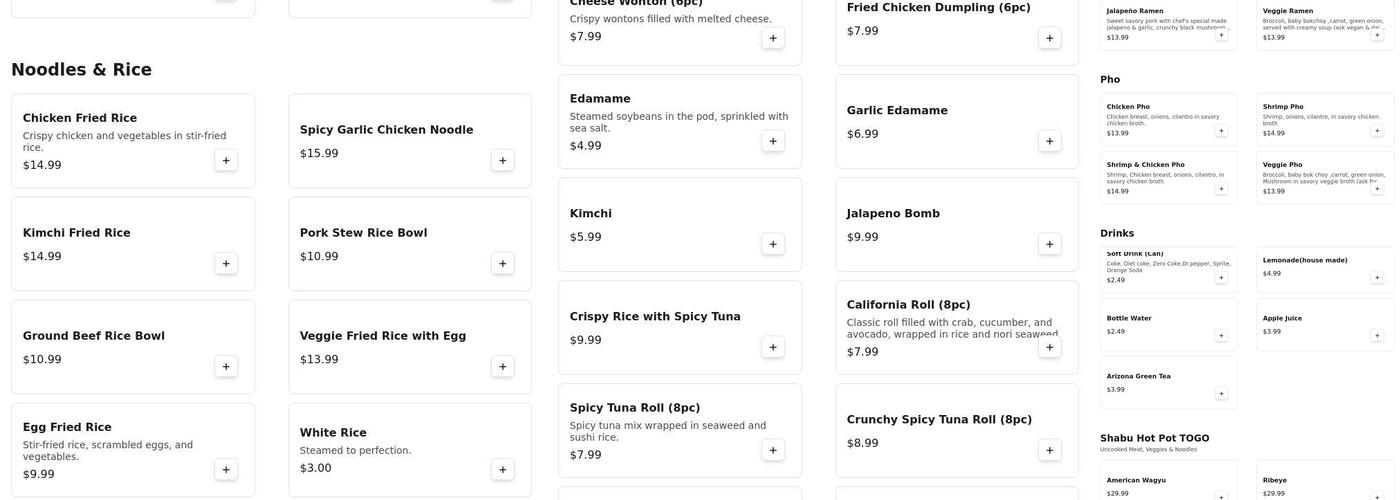This screenshot has width=1400, height=500.
Task: Open the Kimchi item title
Action: tap(591, 214)
